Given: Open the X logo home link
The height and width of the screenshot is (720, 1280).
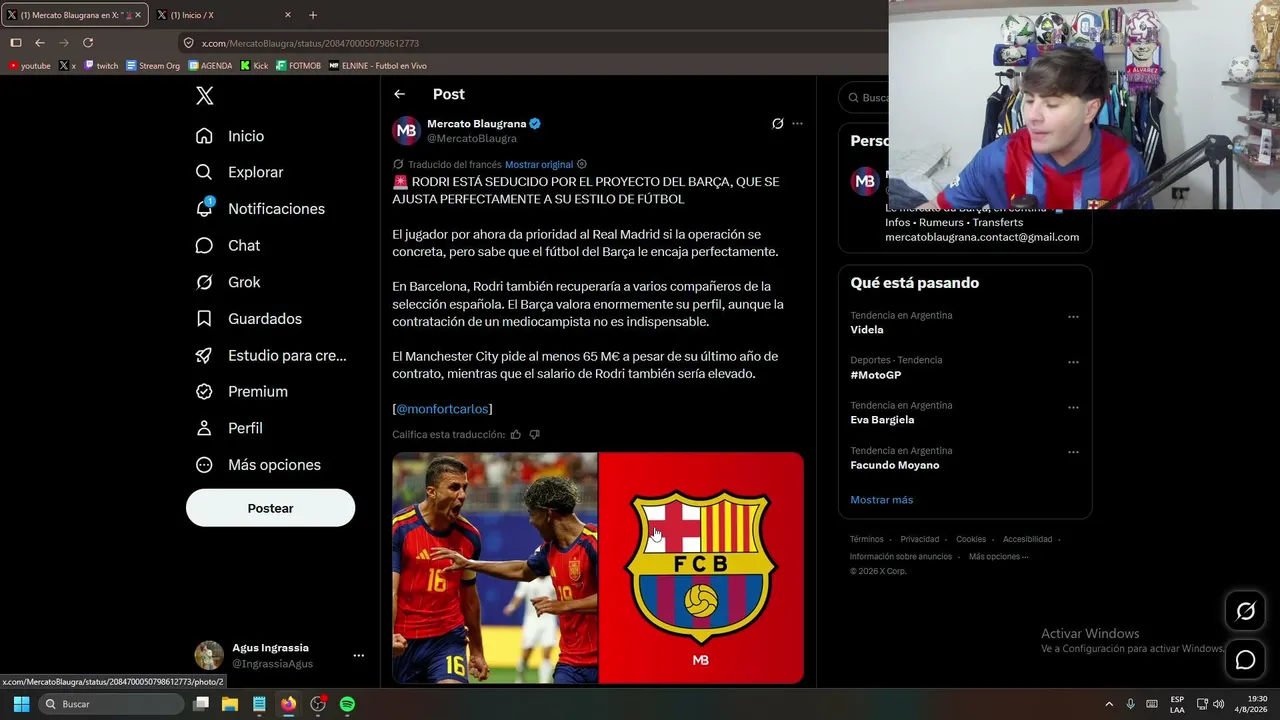Looking at the screenshot, I should (204, 96).
